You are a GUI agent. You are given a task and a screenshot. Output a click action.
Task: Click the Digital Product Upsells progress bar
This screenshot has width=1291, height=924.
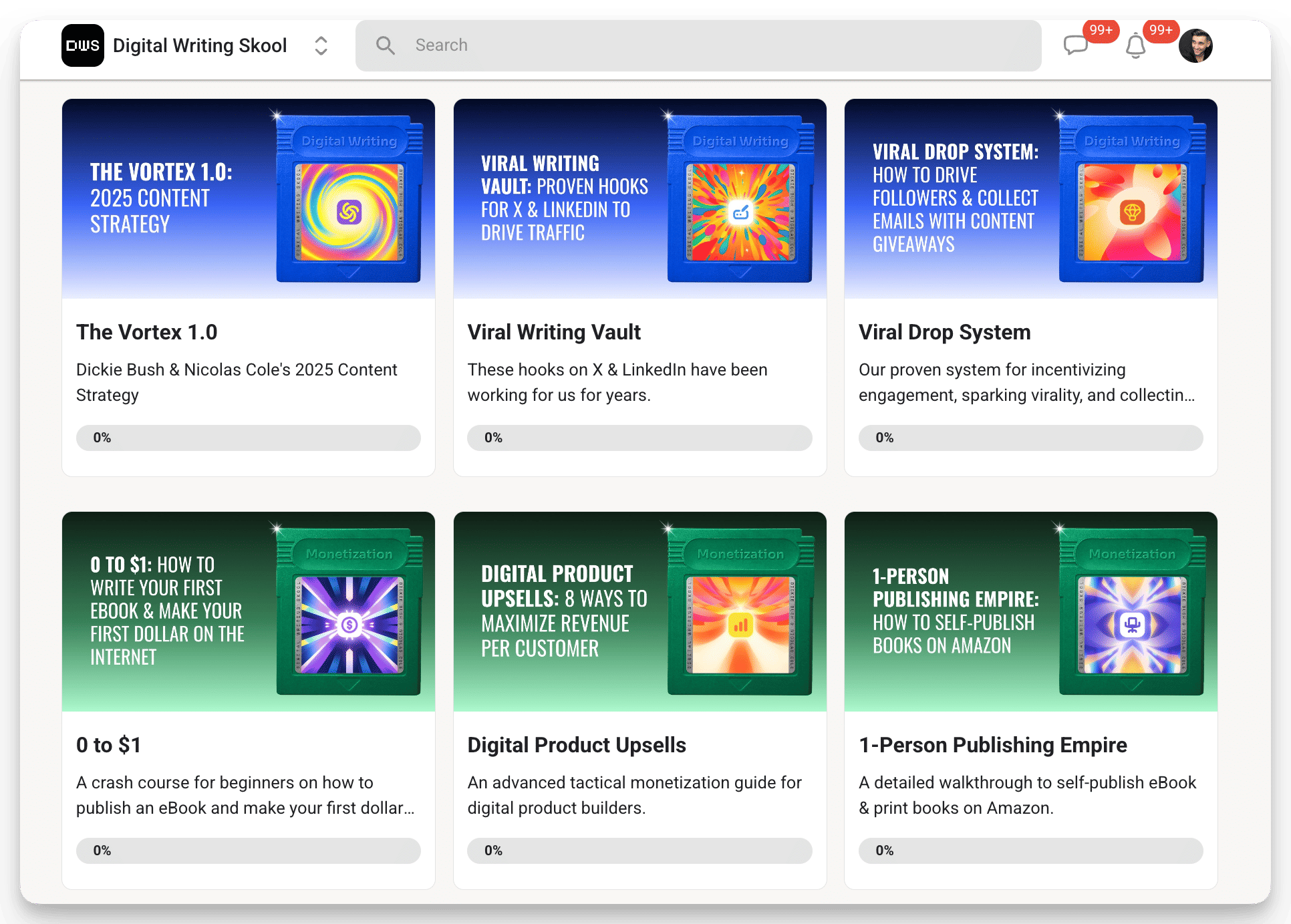pos(640,851)
